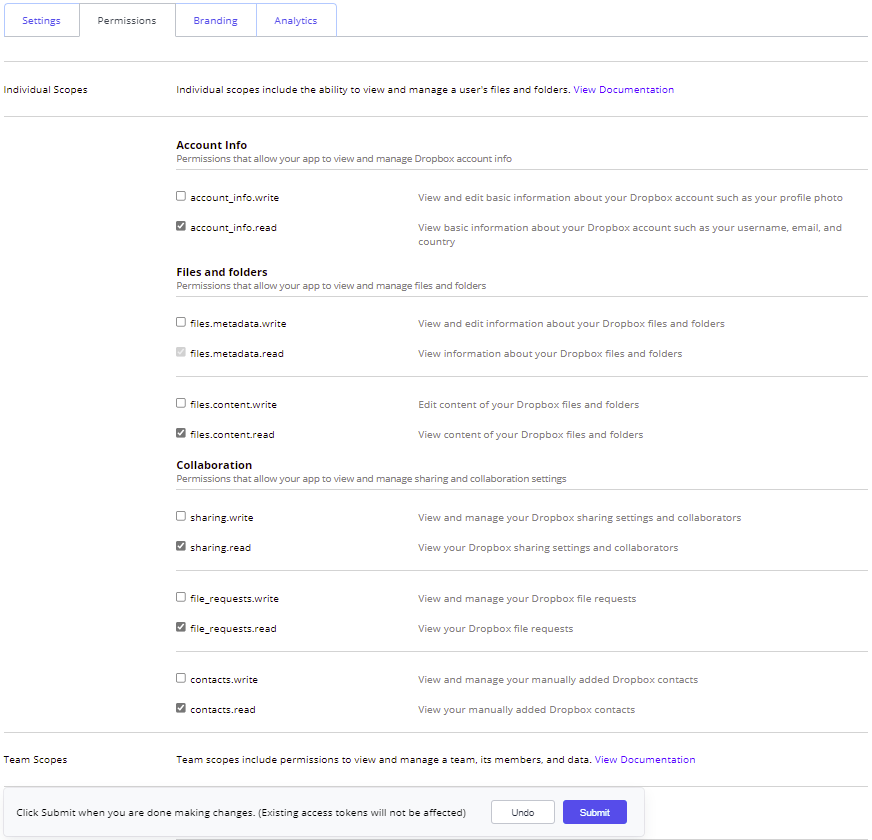
Task: Select the Permissions tab
Action: (127, 21)
